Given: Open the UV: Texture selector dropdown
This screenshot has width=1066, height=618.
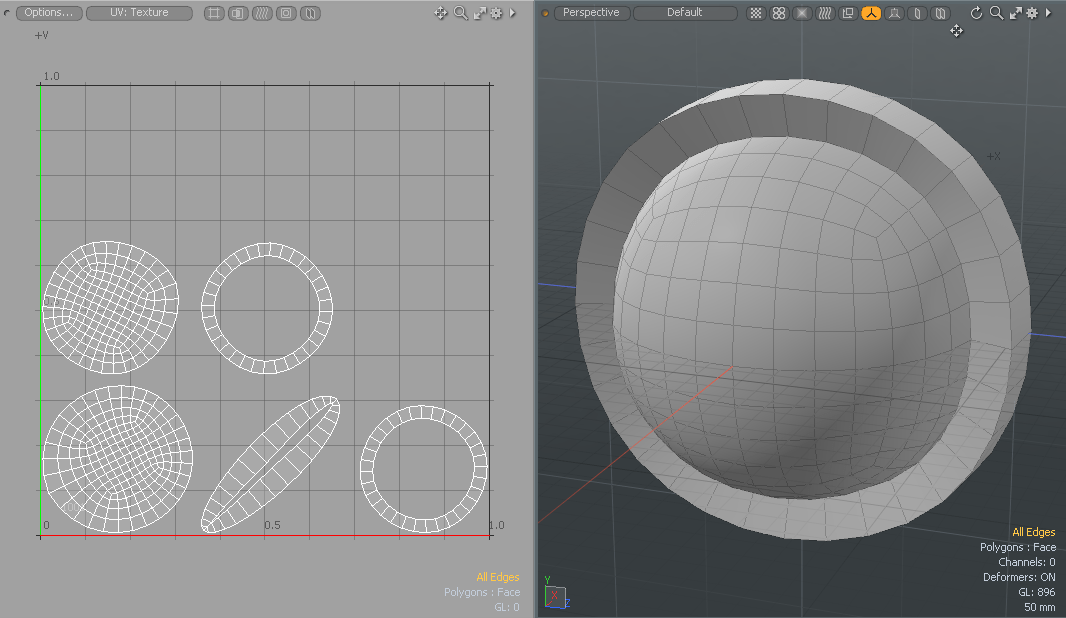Looking at the screenshot, I should point(139,12).
